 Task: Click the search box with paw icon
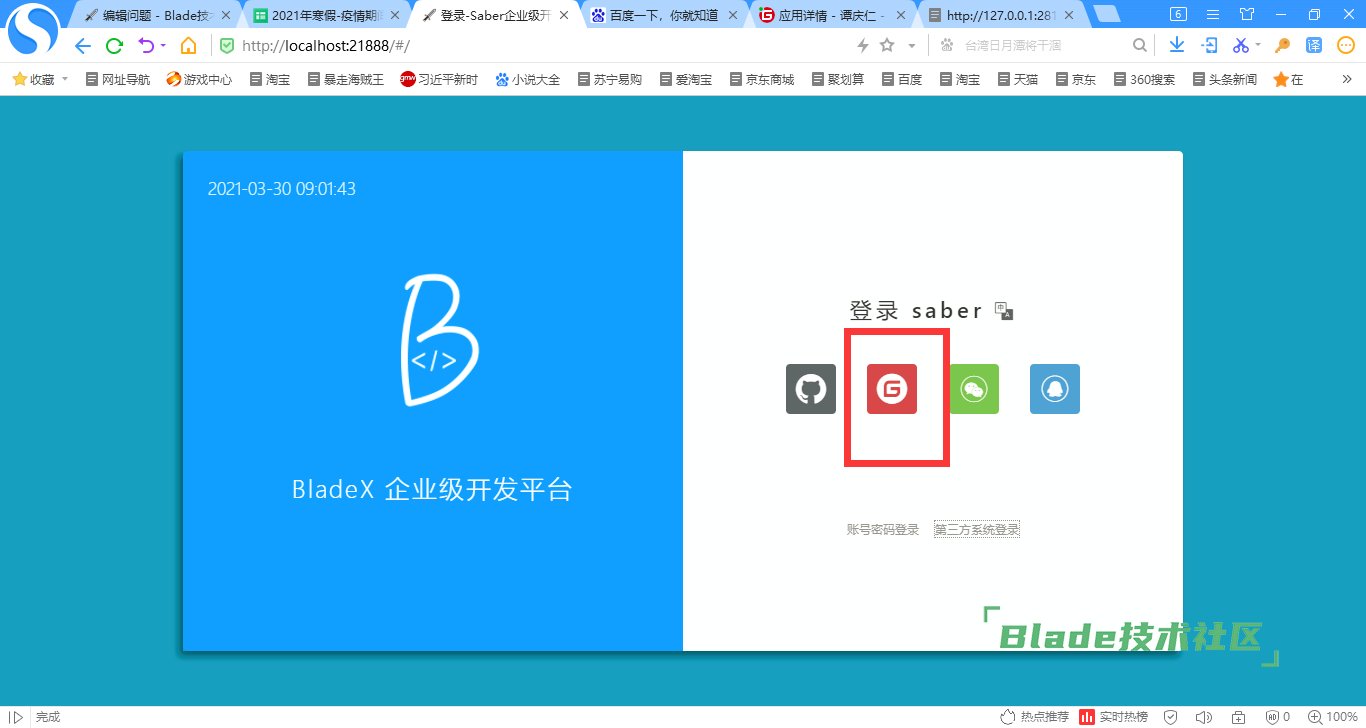[1040, 46]
